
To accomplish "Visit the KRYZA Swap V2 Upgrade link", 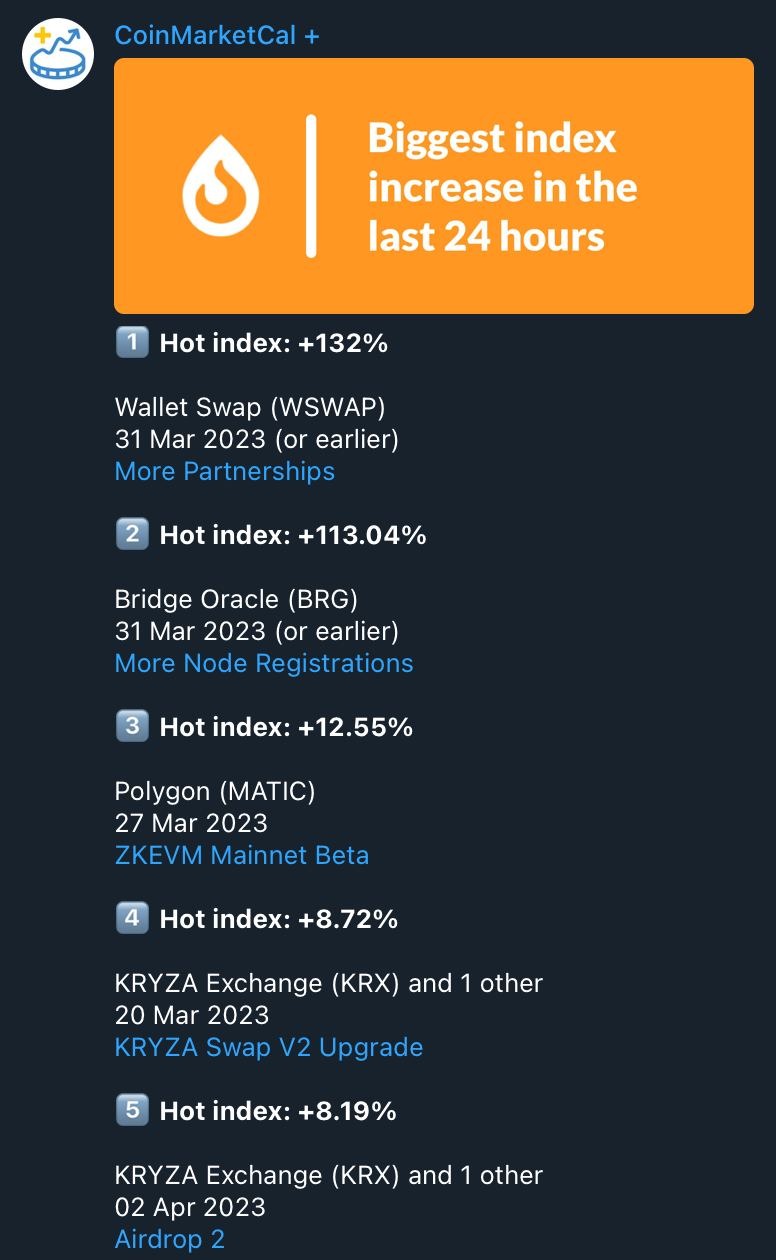I will pos(269,1047).
